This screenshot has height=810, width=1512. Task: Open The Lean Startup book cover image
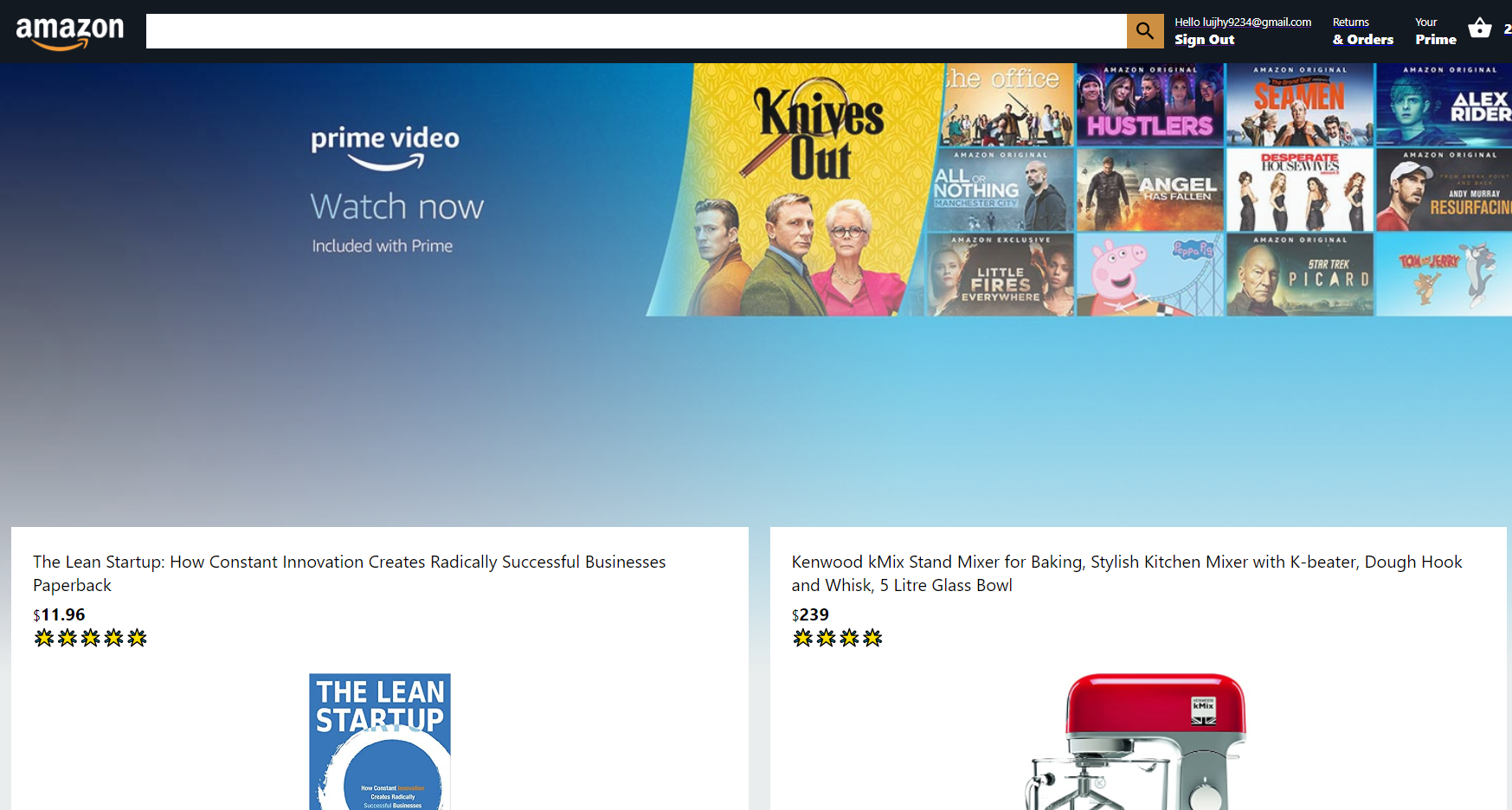[380, 742]
